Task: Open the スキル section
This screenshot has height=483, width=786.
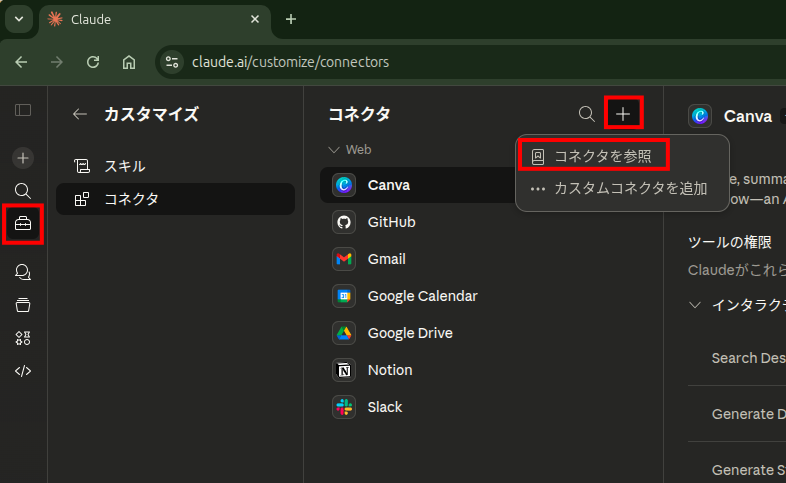Action: (x=124, y=166)
